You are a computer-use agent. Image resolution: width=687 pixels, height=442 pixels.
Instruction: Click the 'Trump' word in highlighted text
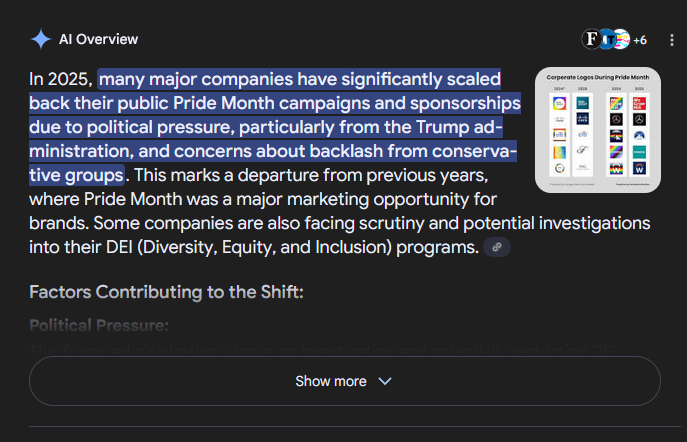tap(442, 127)
